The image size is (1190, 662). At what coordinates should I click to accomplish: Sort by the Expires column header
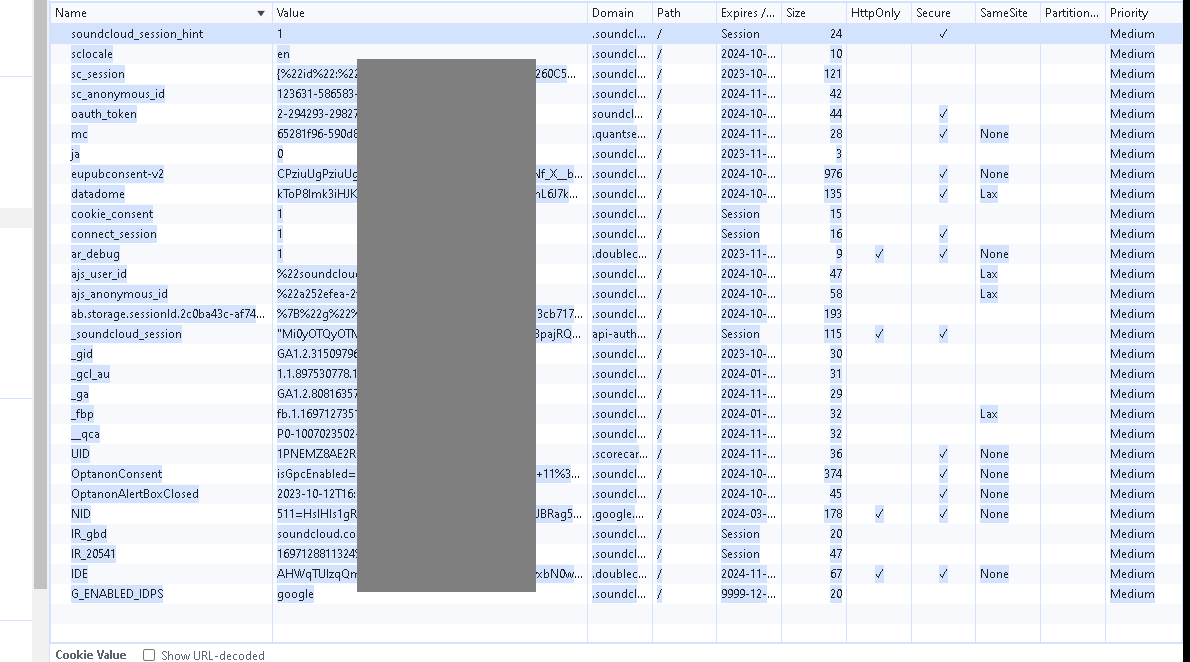click(748, 13)
